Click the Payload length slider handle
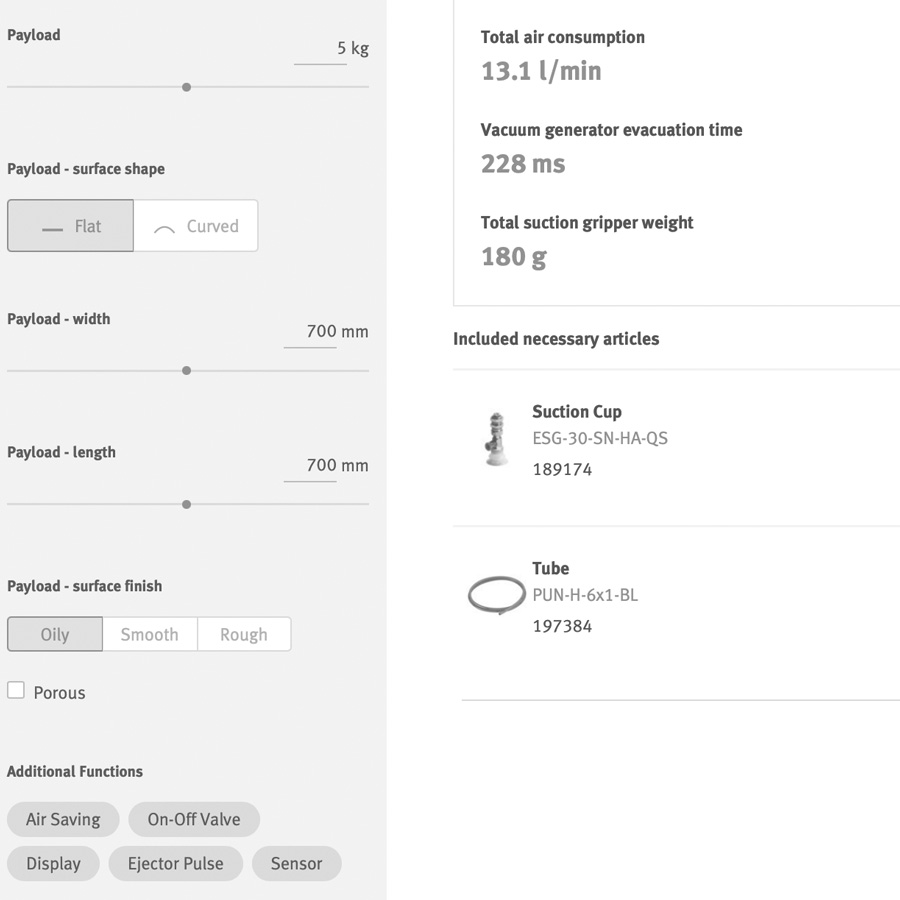Viewport: 900px width, 900px height. coord(186,504)
